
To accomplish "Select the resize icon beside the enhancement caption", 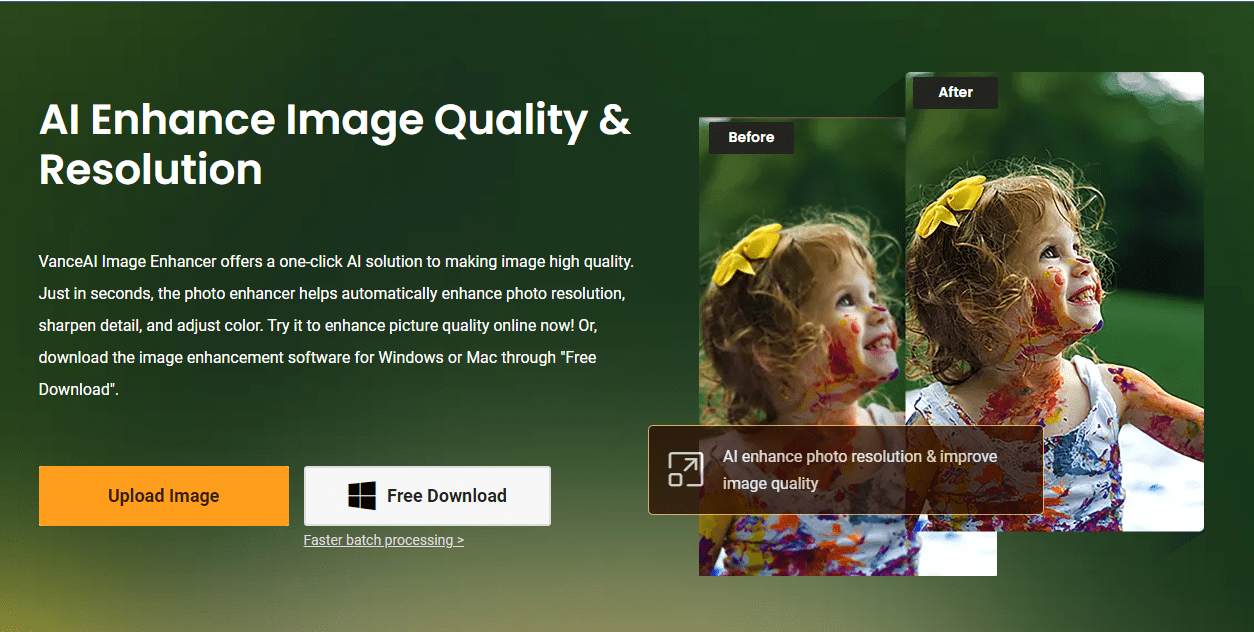I will pyautogui.click(x=687, y=468).
